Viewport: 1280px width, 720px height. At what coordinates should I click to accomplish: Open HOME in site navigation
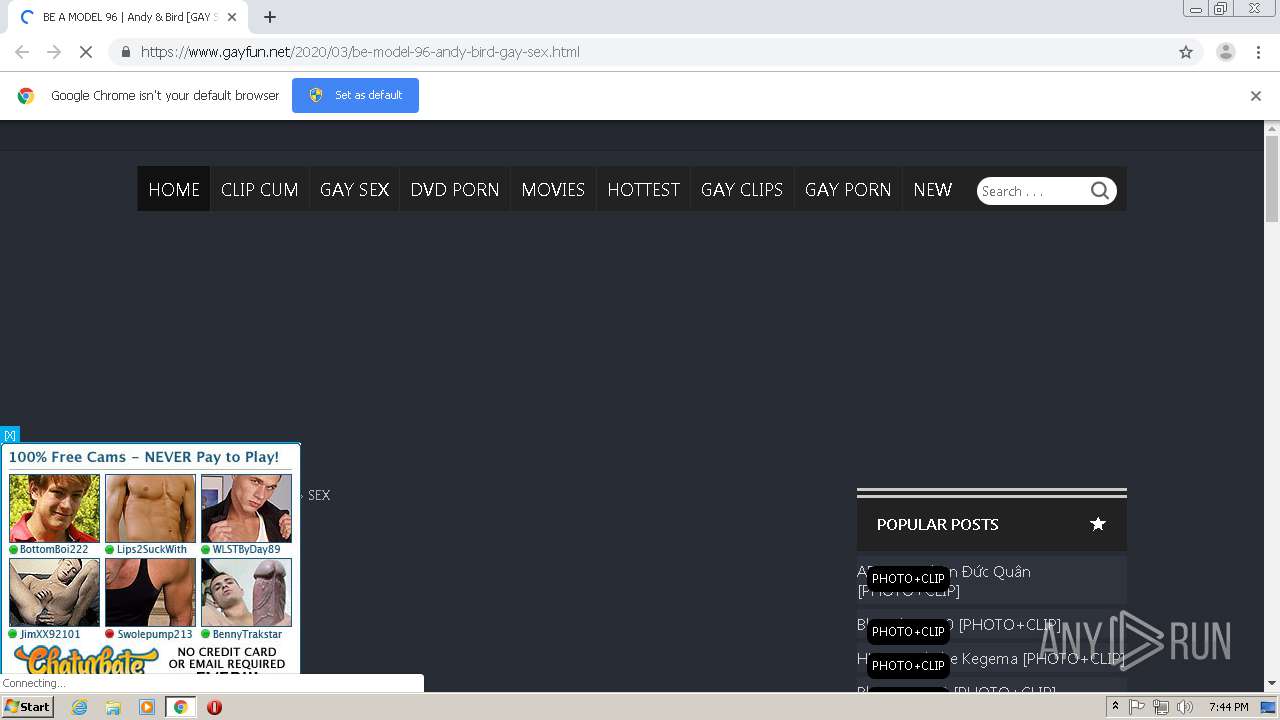[x=174, y=189]
